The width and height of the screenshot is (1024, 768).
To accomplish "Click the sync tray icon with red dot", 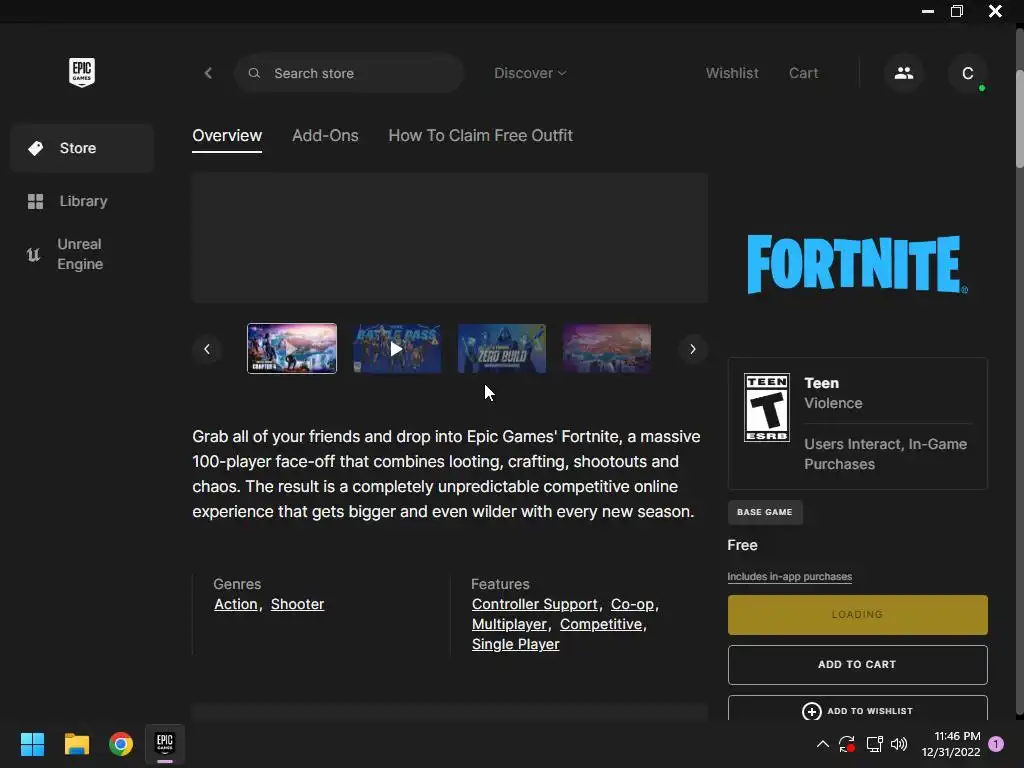I will click(x=847, y=744).
